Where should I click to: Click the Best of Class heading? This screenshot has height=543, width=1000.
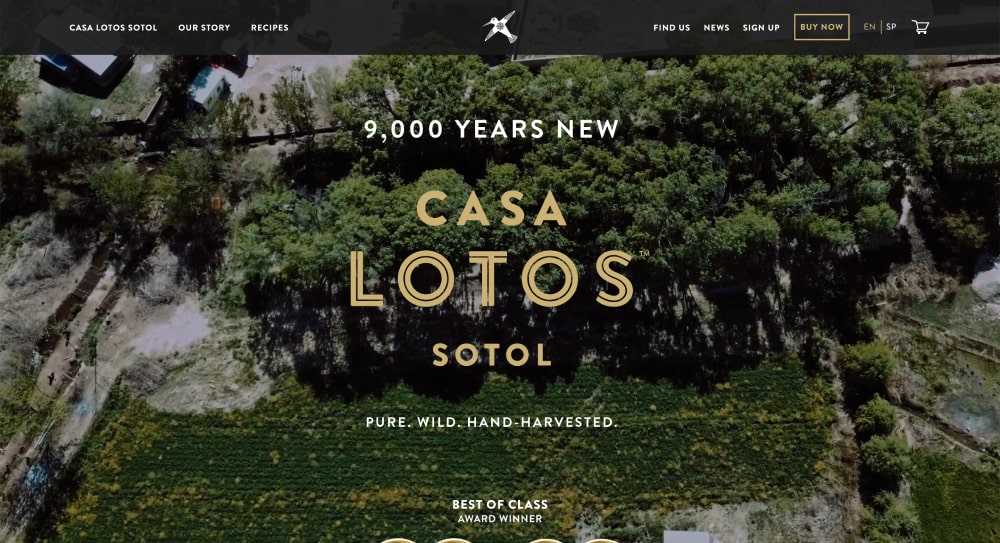500,504
